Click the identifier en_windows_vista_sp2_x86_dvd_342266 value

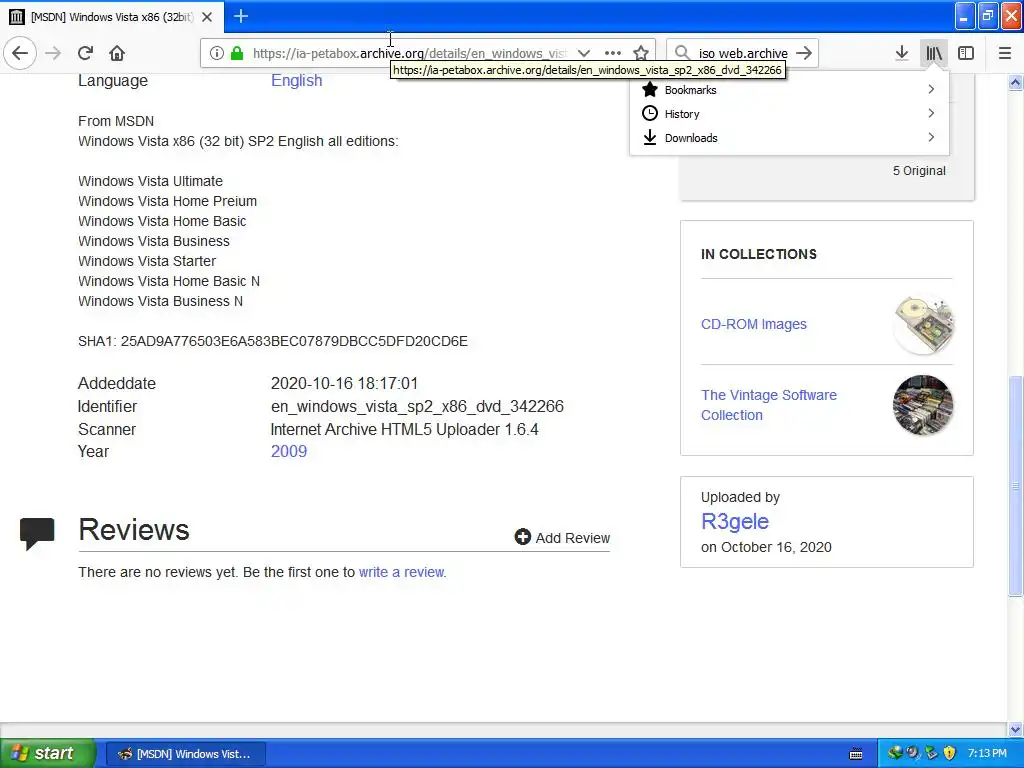(417, 406)
